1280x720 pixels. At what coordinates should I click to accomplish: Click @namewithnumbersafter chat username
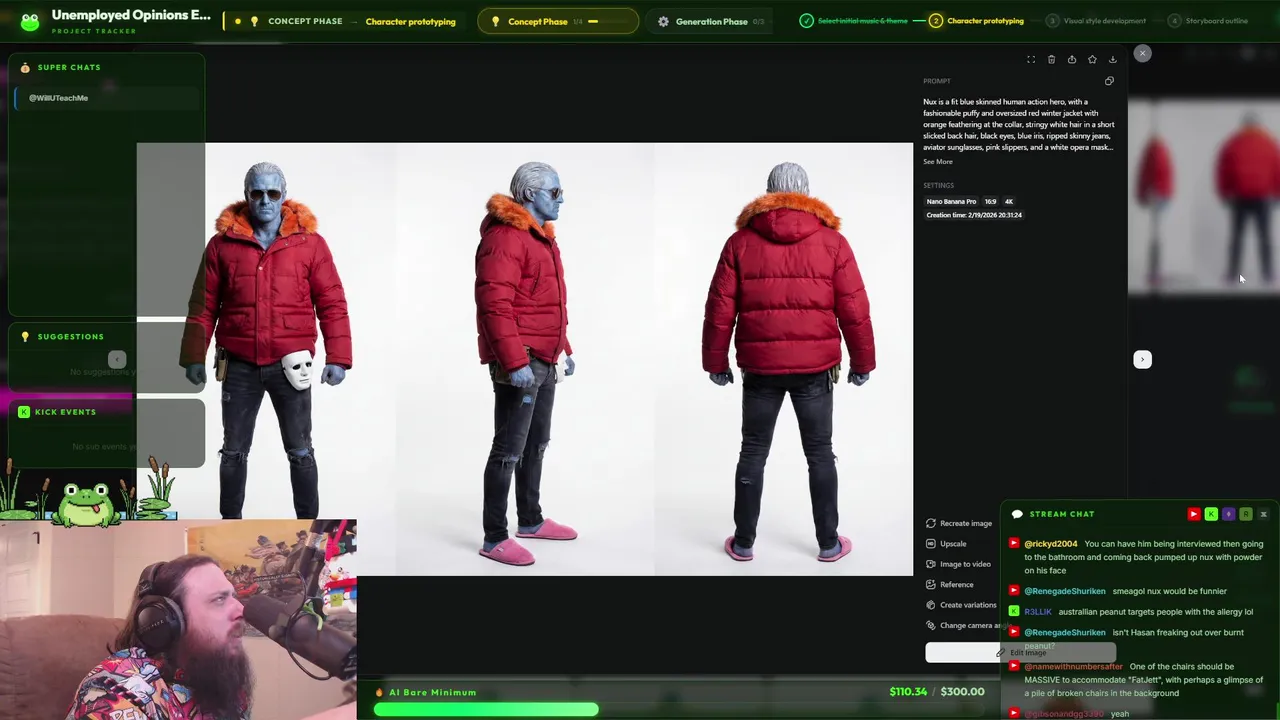1073,667
